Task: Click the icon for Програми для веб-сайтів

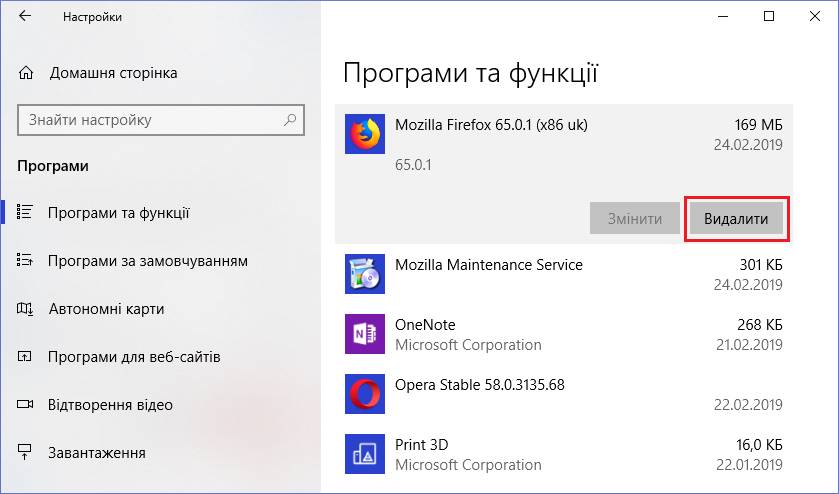Action: point(25,356)
